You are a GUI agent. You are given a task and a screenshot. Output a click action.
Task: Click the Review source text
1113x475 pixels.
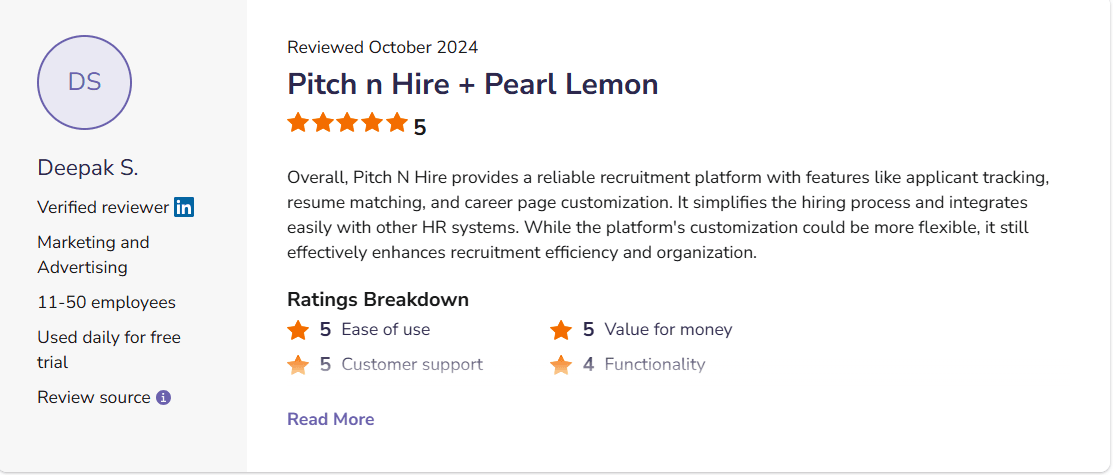coord(94,397)
